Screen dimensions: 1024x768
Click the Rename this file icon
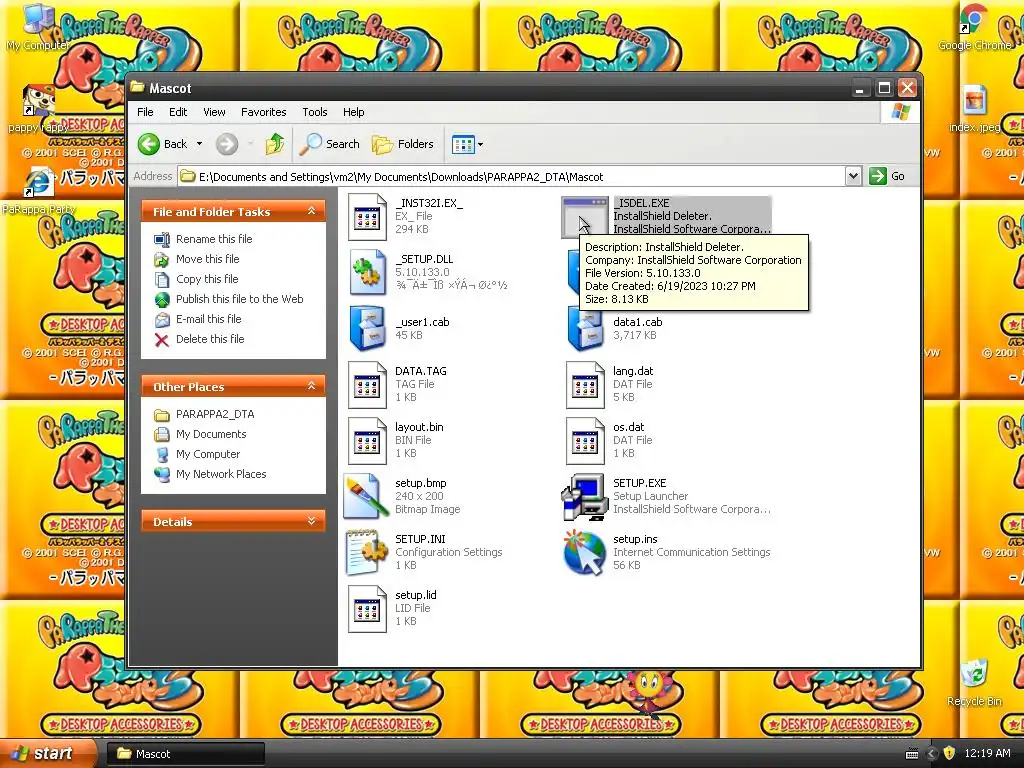161,239
